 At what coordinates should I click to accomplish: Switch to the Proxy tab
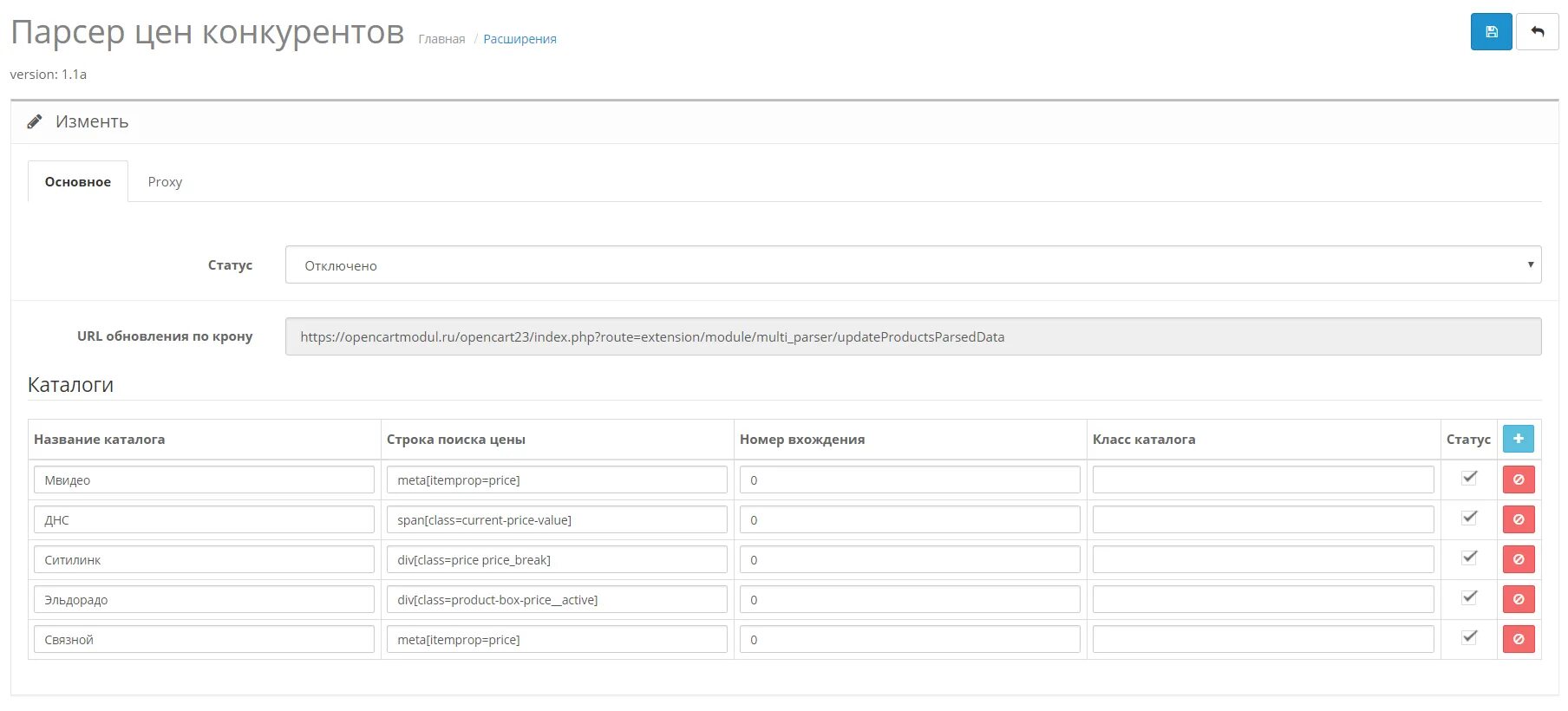(165, 181)
